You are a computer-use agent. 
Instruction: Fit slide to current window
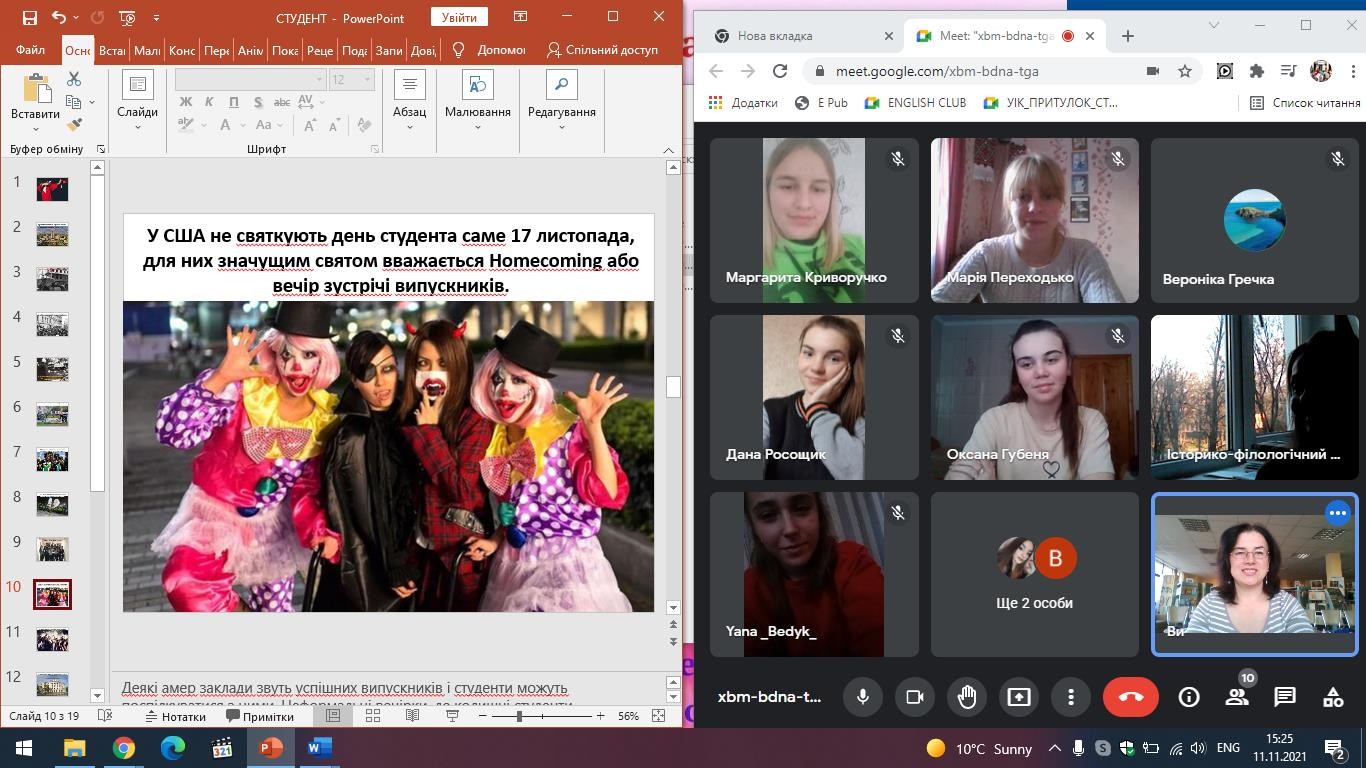point(658,716)
